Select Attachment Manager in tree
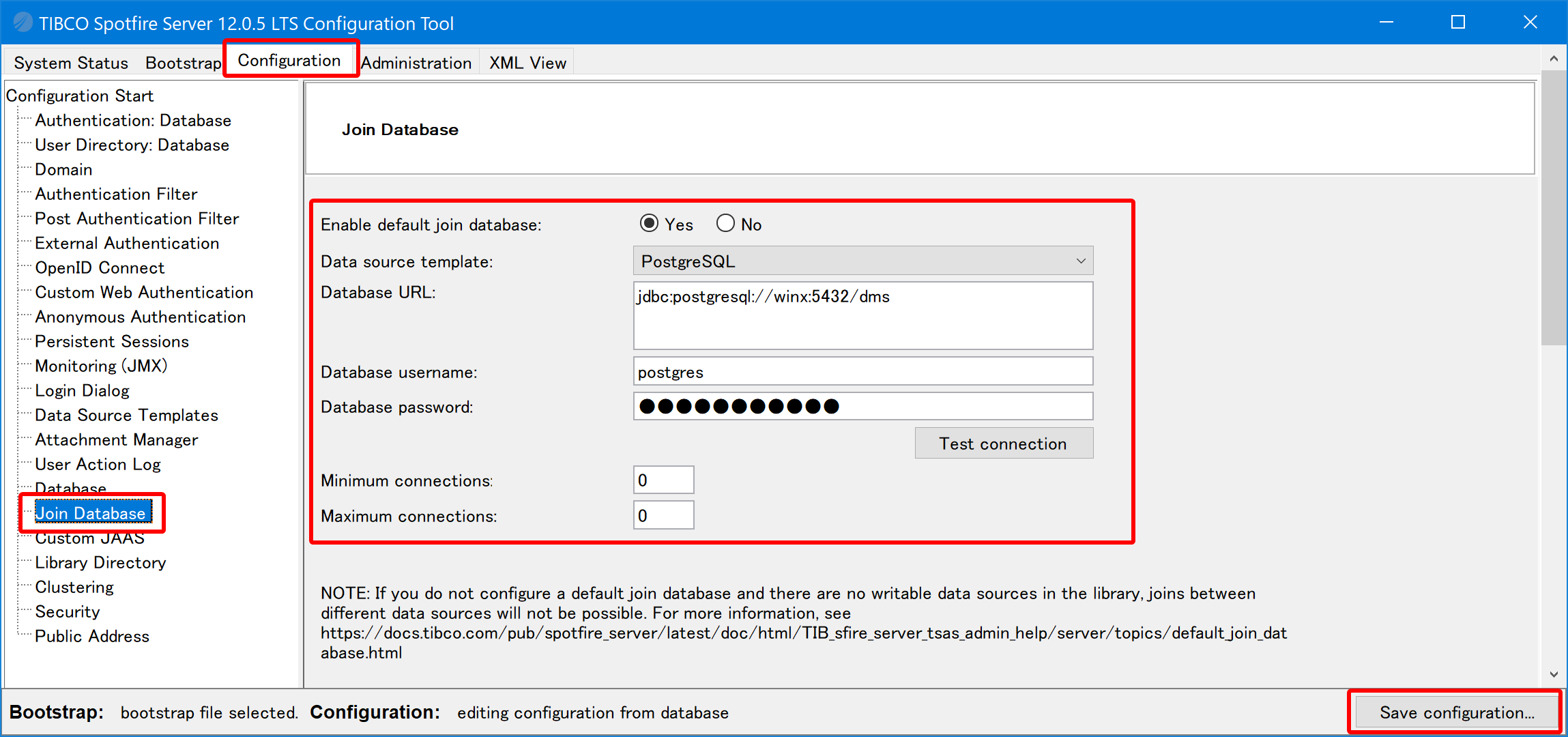The image size is (1568, 737). click(116, 439)
